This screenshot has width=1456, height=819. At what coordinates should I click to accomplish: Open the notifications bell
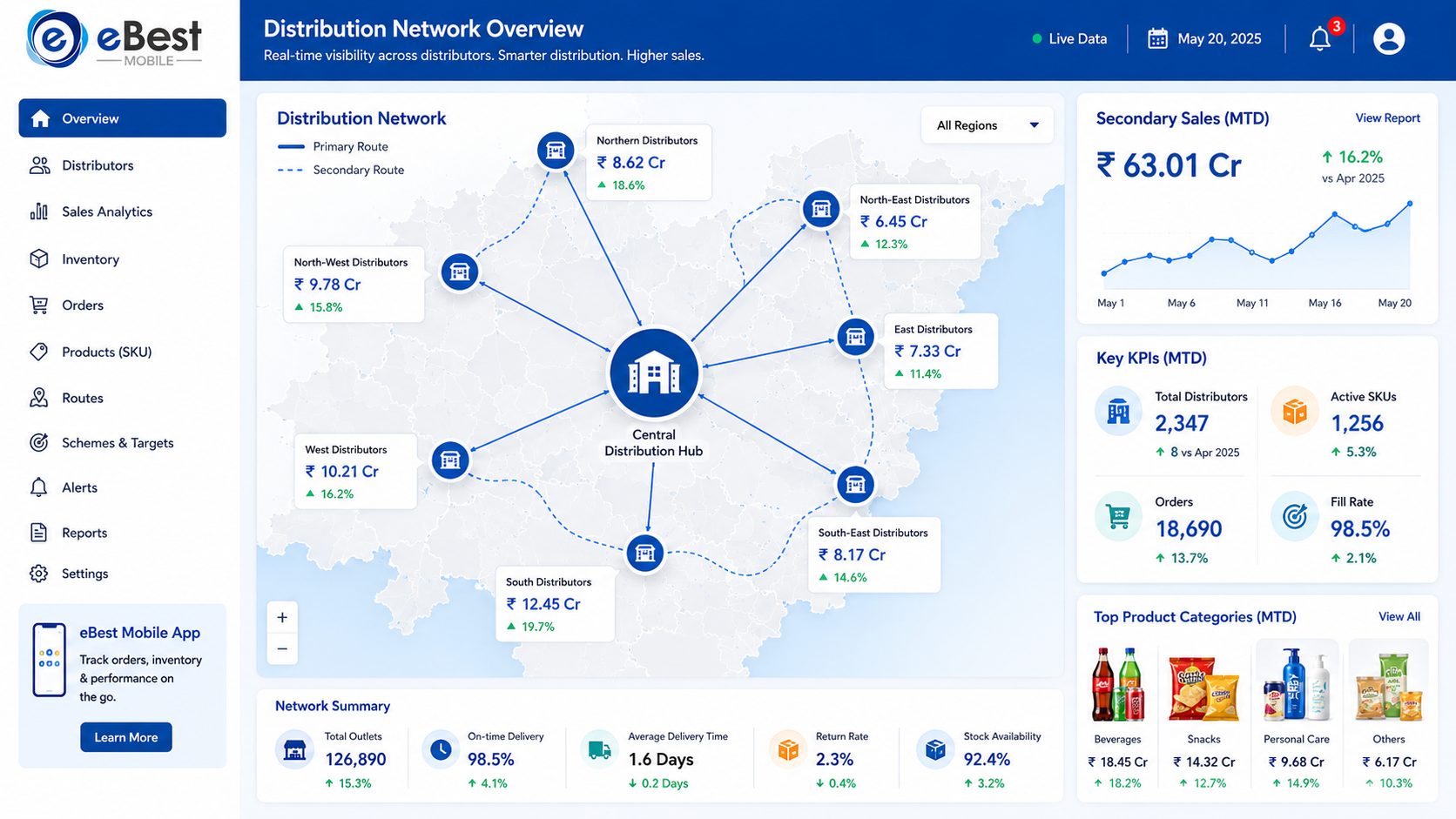(x=1320, y=39)
